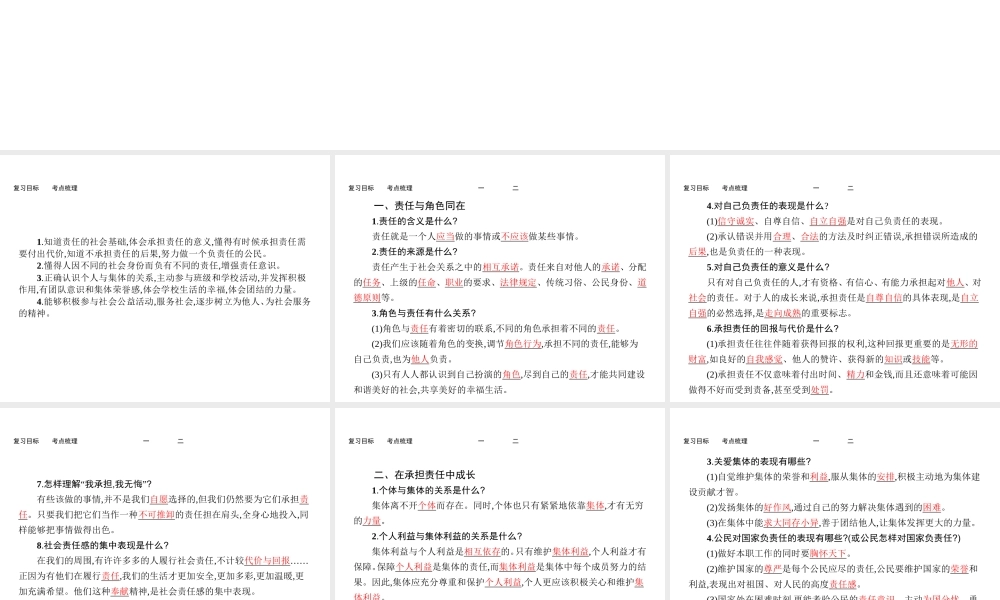
Task: Click the underlined phrase '代价与回报'
Action: click(x=267, y=561)
